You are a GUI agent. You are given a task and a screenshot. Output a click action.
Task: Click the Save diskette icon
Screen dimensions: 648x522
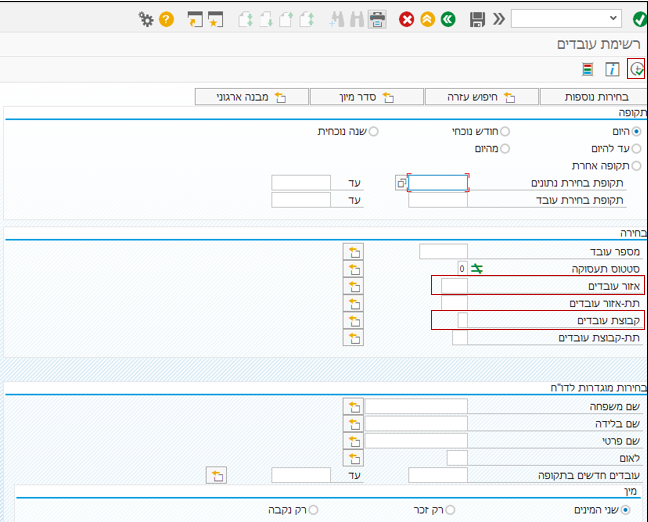tap(477, 19)
